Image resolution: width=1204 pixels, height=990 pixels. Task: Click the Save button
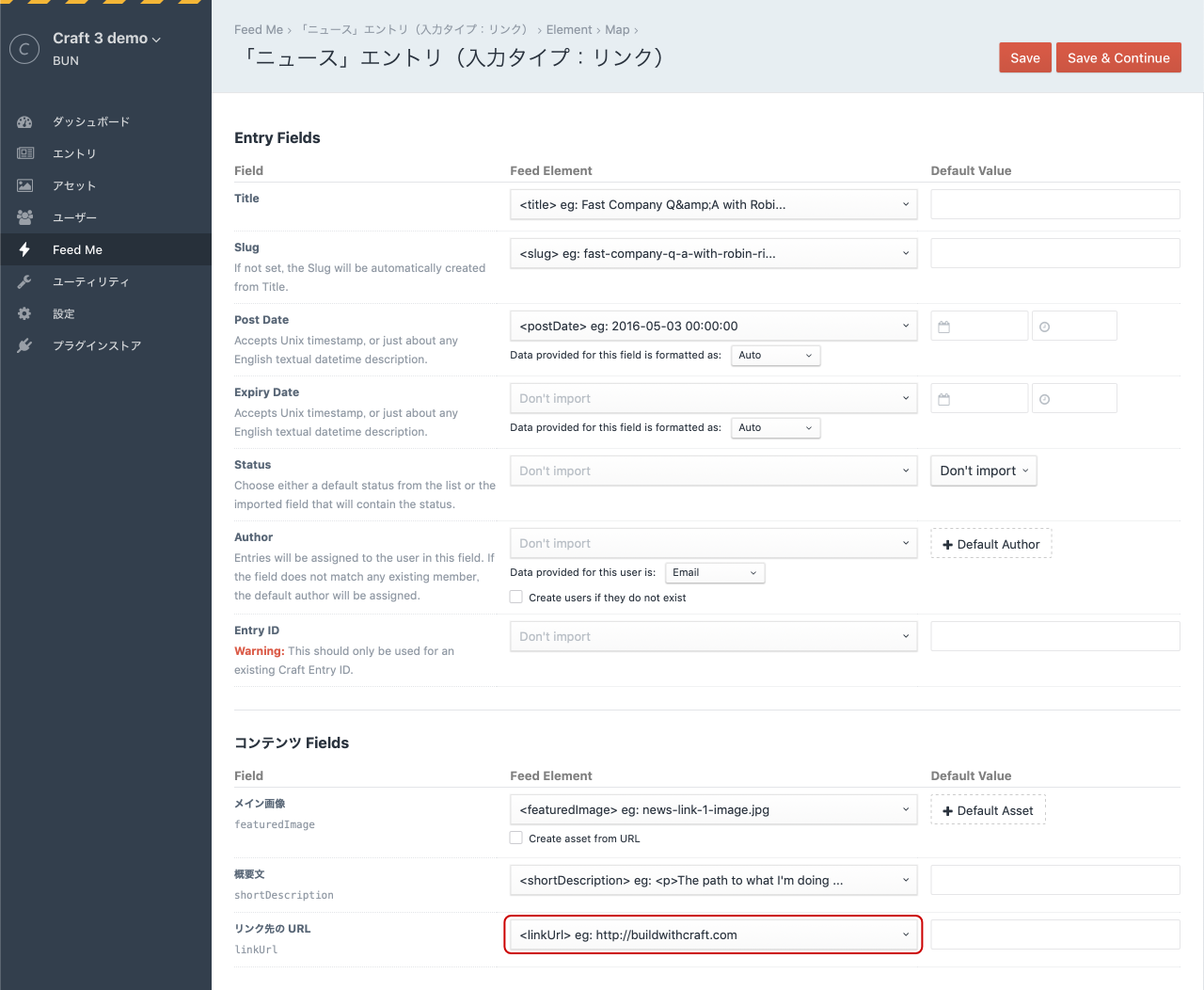click(1024, 57)
